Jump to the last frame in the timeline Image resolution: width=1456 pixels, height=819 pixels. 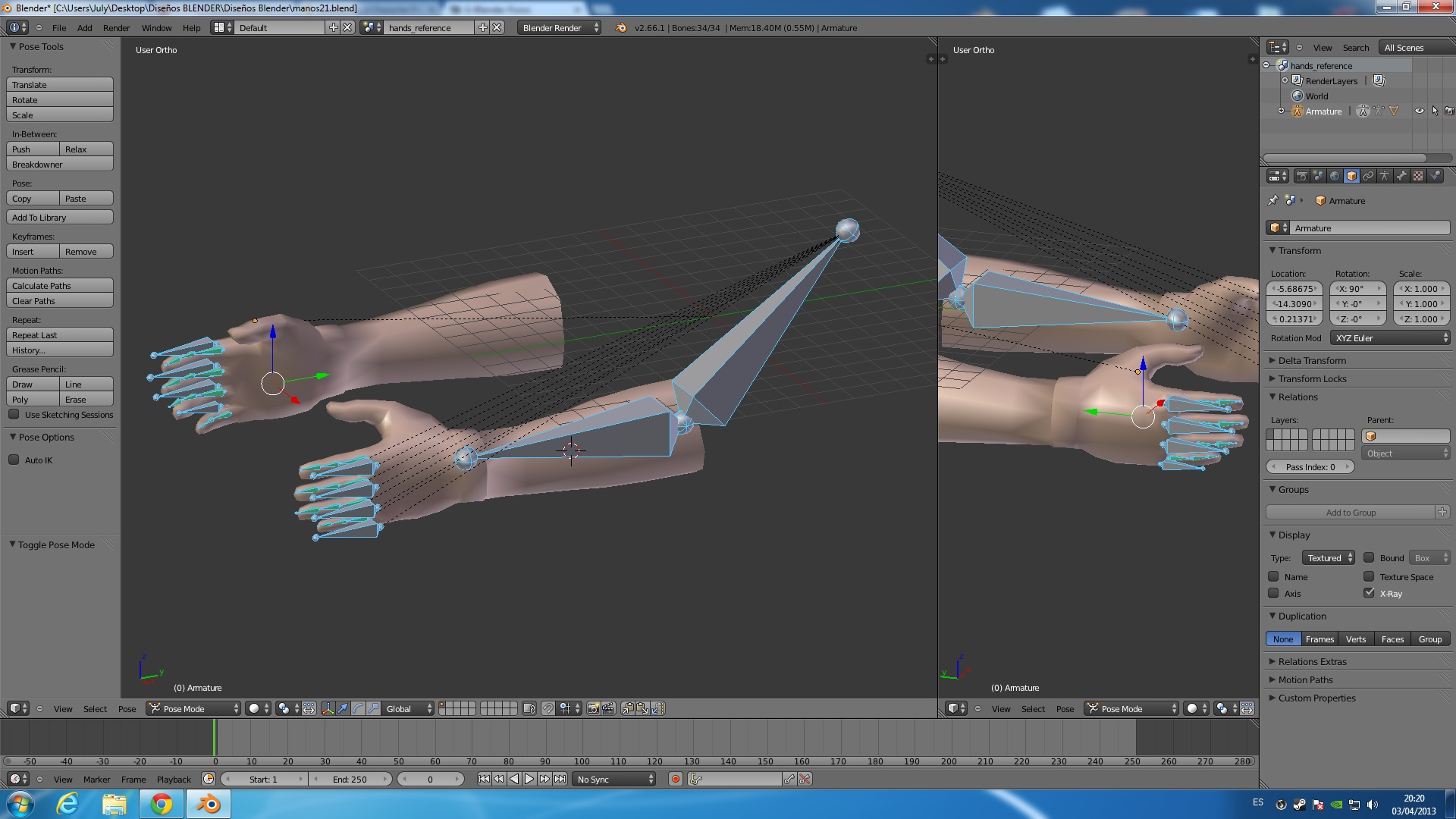click(x=560, y=779)
